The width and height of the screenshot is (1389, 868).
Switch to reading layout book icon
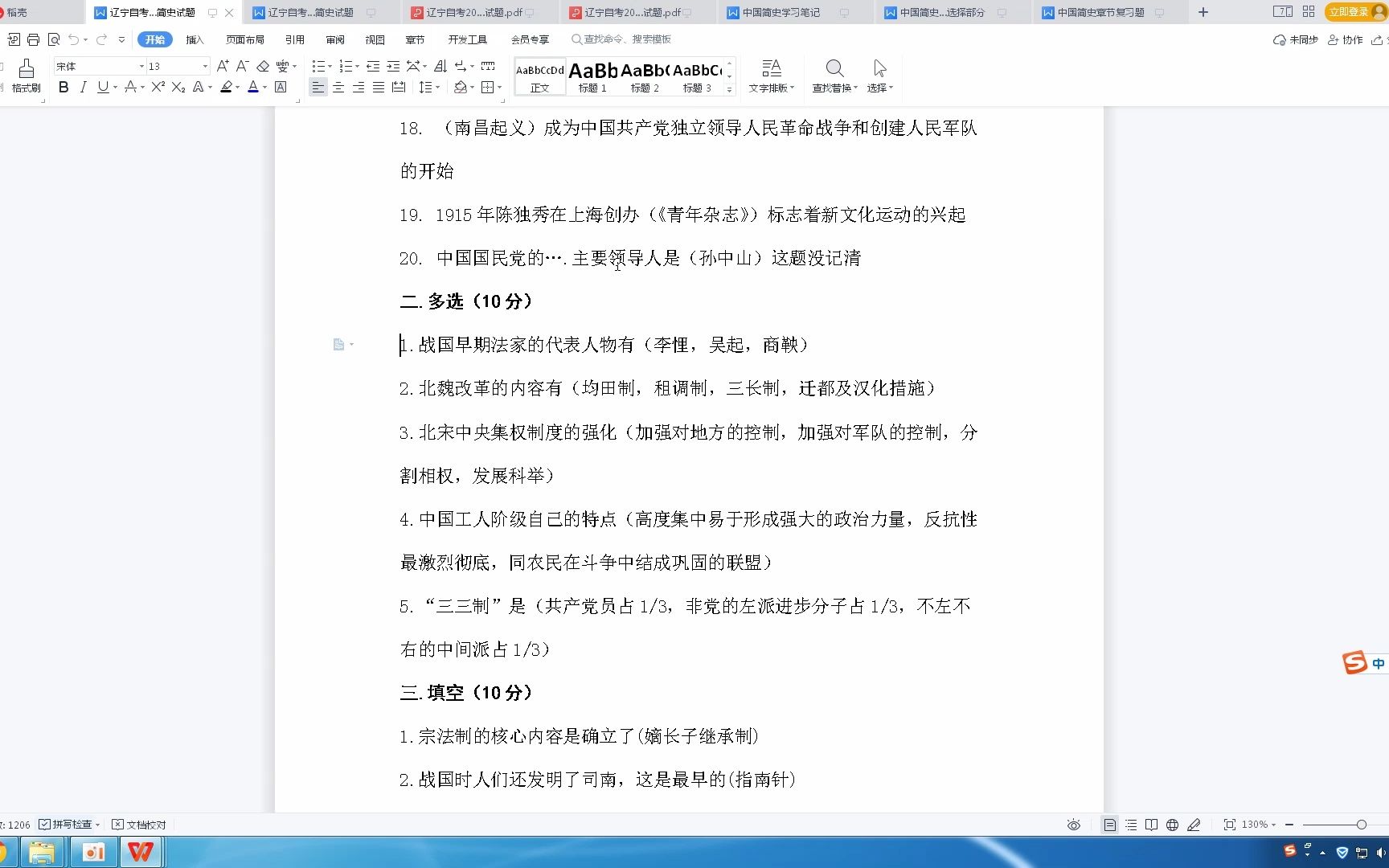(x=1151, y=825)
